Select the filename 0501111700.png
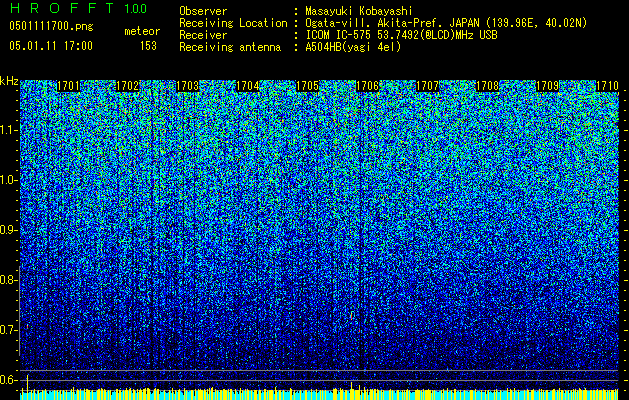The width and height of the screenshot is (629, 400). 51,27
